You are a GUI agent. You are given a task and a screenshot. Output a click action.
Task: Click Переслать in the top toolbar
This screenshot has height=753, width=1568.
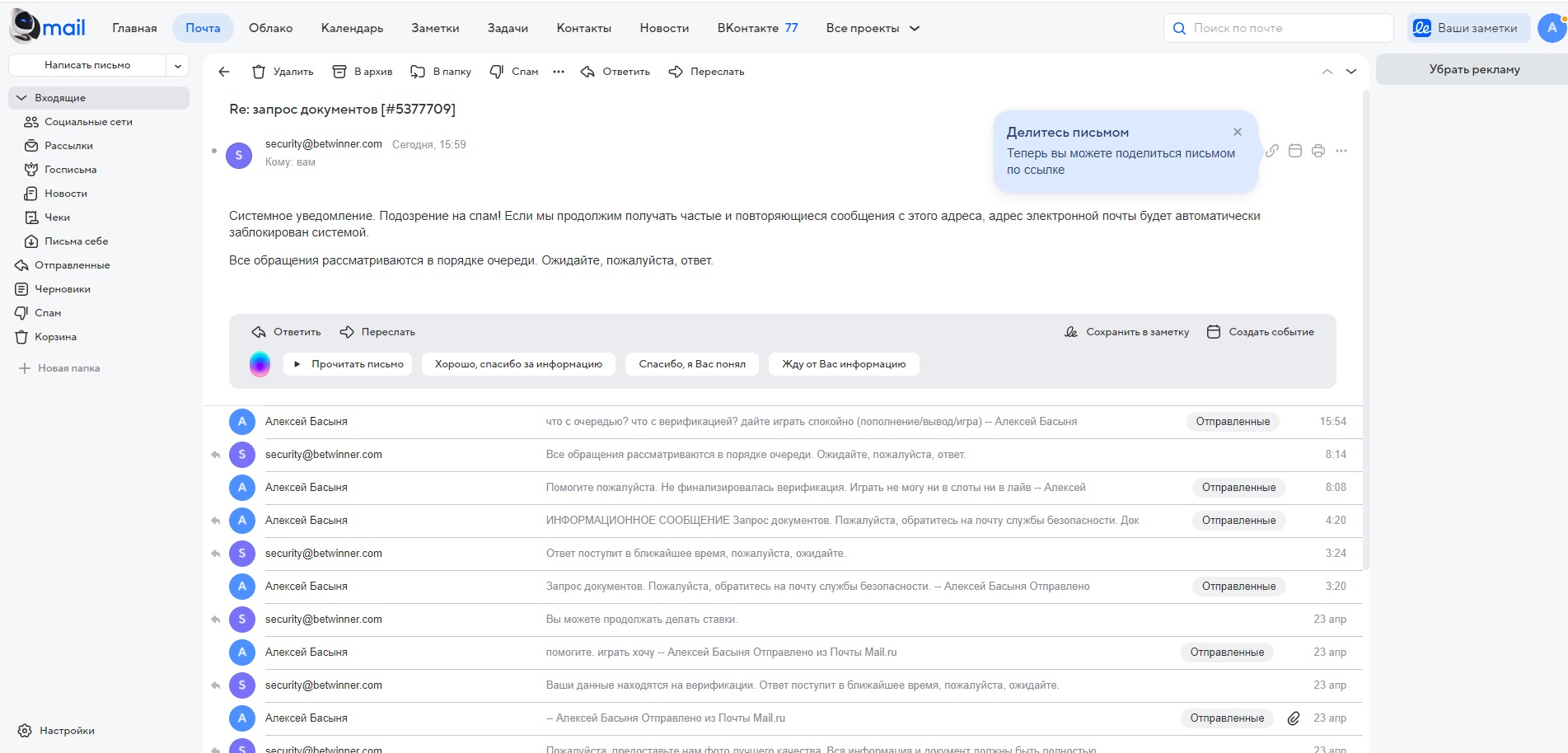click(706, 72)
